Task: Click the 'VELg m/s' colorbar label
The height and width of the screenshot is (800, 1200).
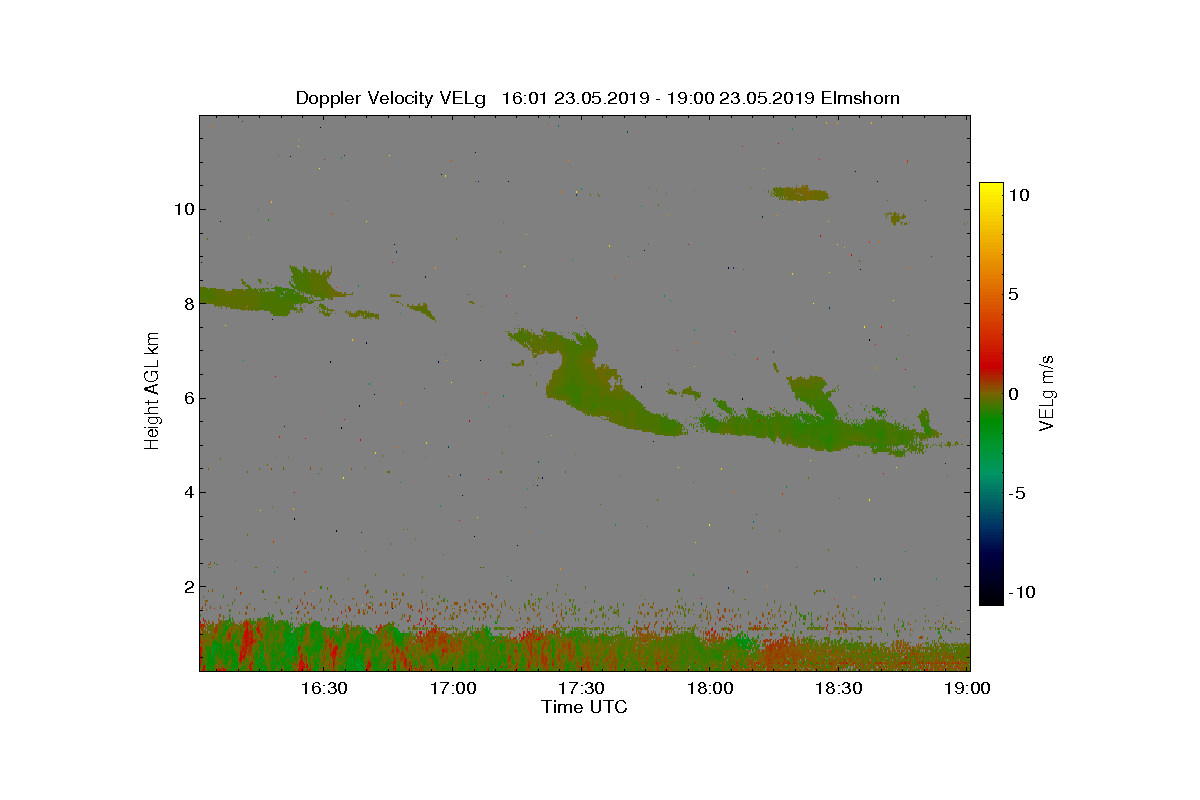Action: coord(1047,391)
